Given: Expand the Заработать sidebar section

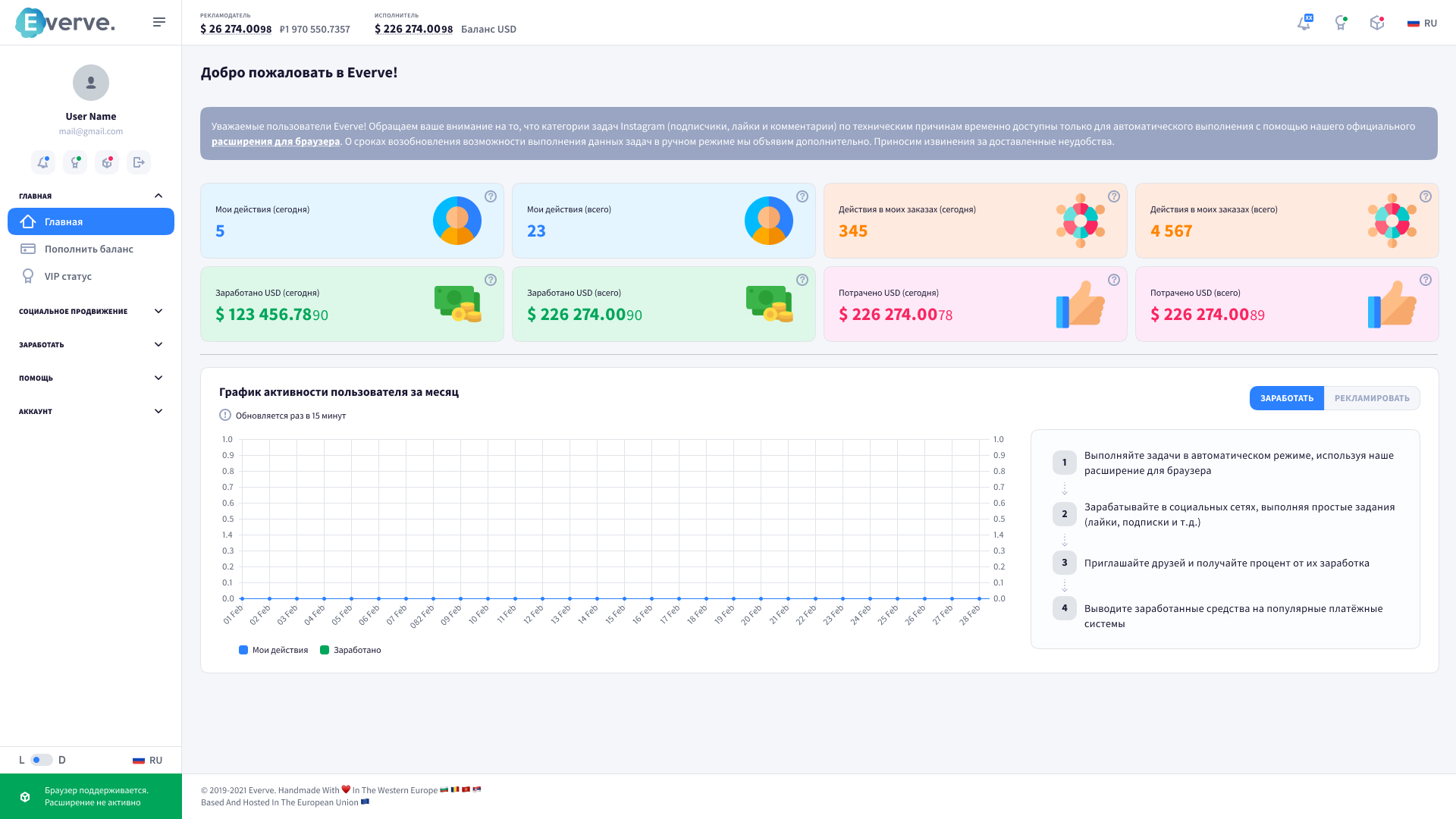Looking at the screenshot, I should (91, 344).
